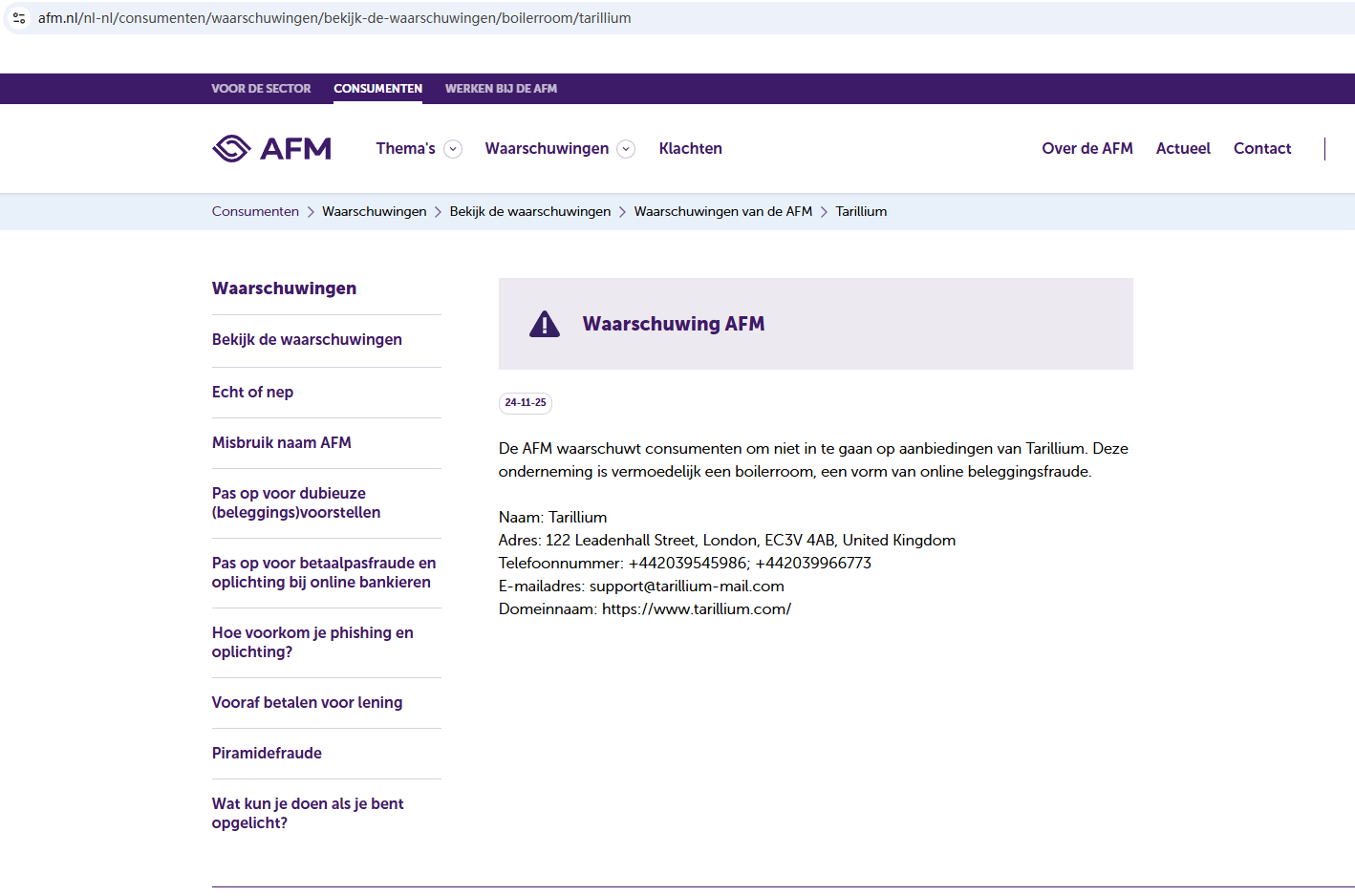
Task: Click the browser address bar URL
Action: tap(334, 18)
